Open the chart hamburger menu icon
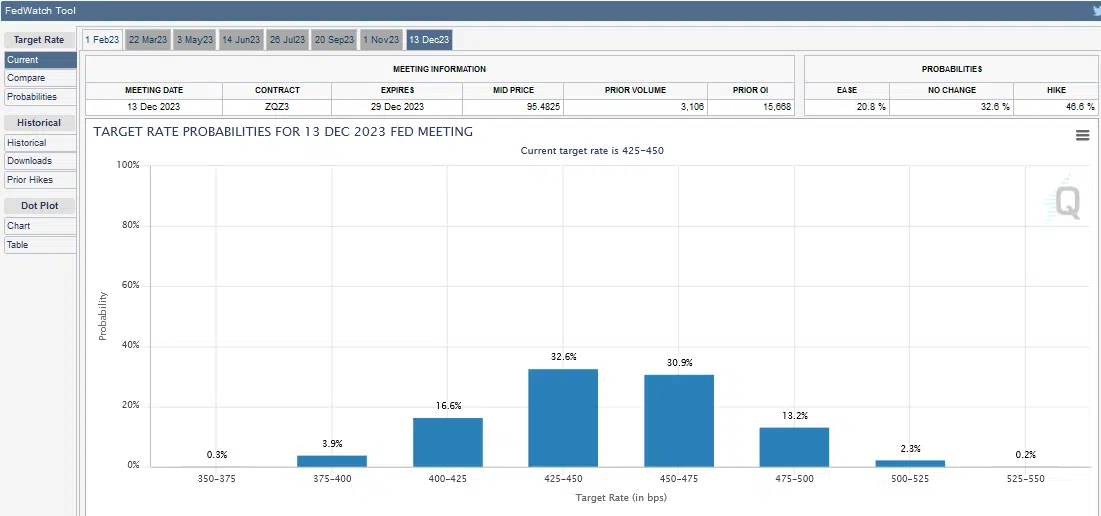The image size is (1101, 516). pos(1082,135)
